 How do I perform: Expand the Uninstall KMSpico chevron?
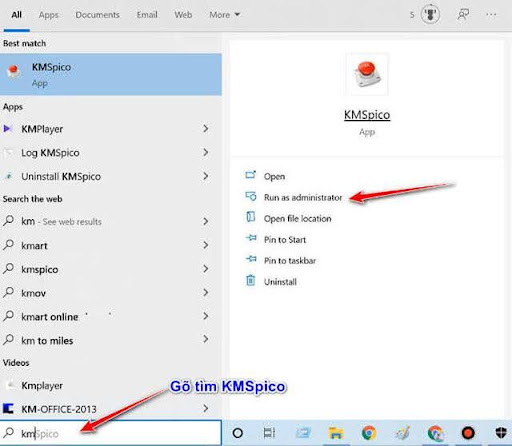click(x=206, y=176)
